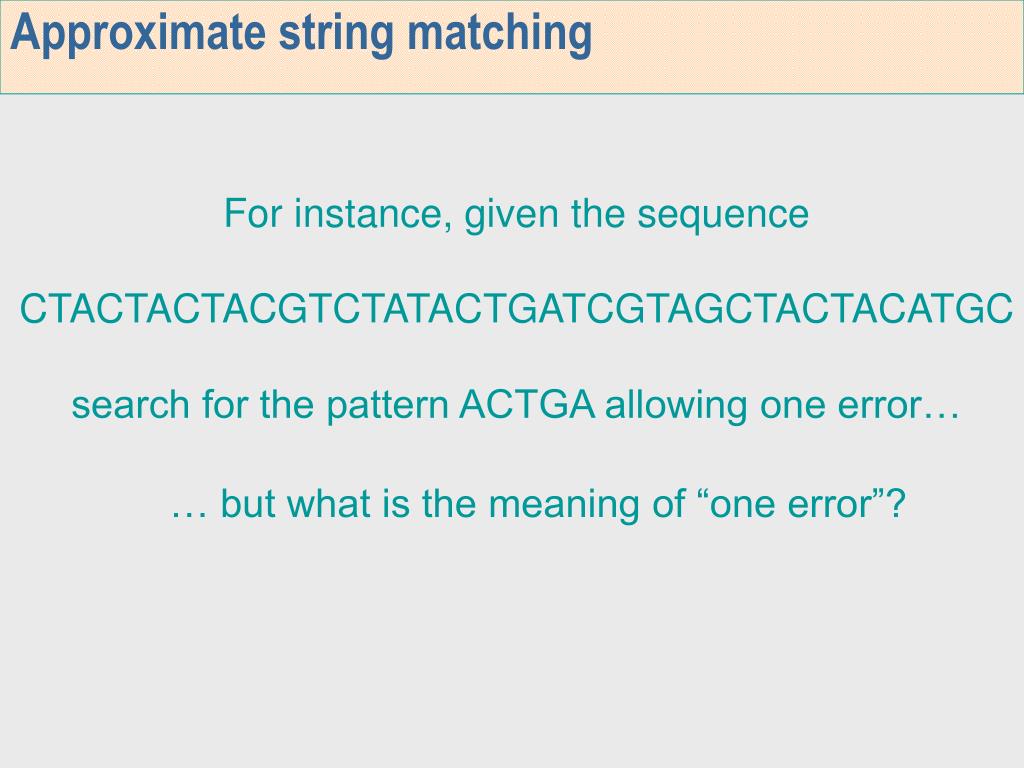Click the word 'given' in first line
This screenshot has width=1024, height=768.
(511, 216)
